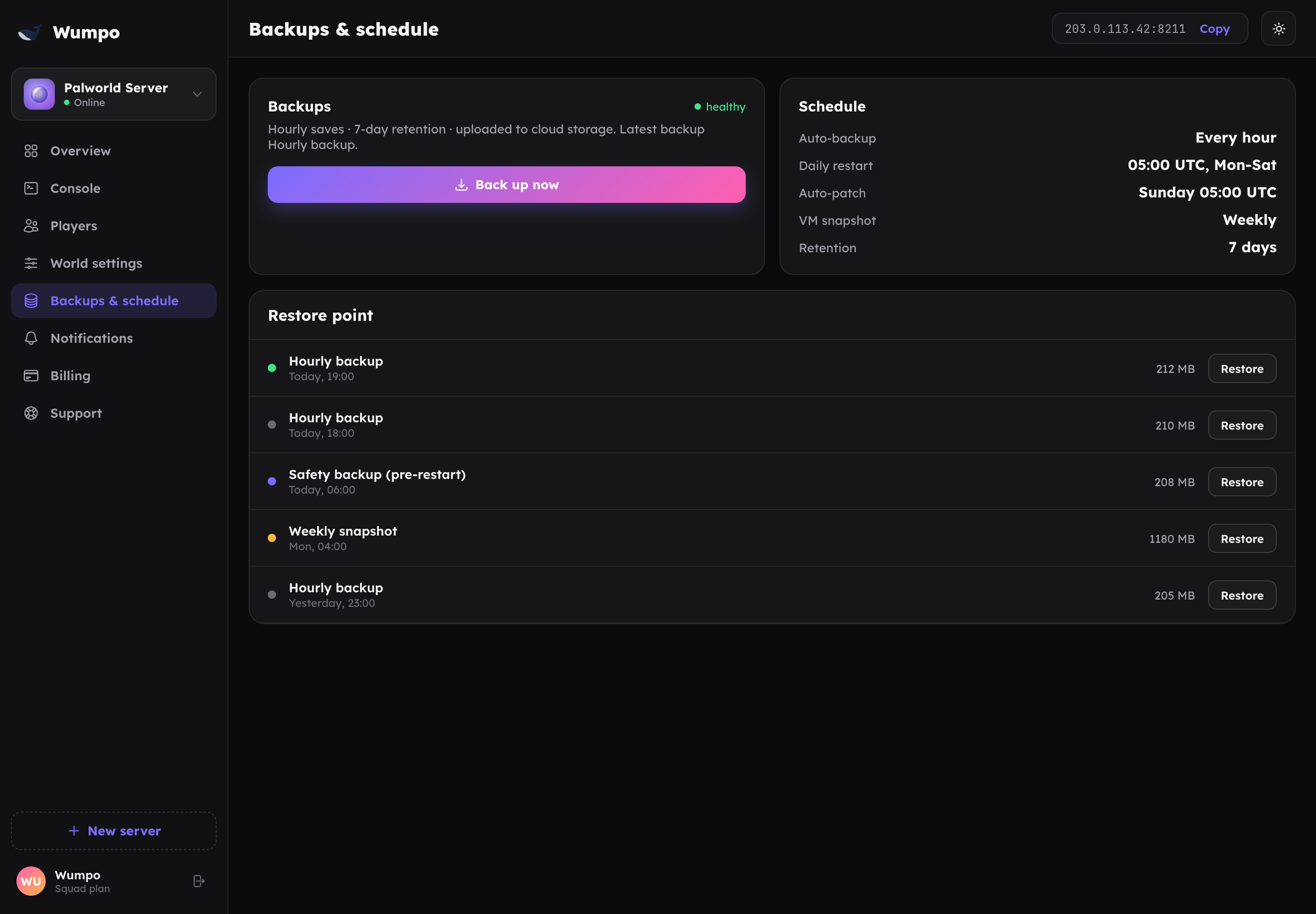Click the Wumpo whale logo icon

point(30,32)
